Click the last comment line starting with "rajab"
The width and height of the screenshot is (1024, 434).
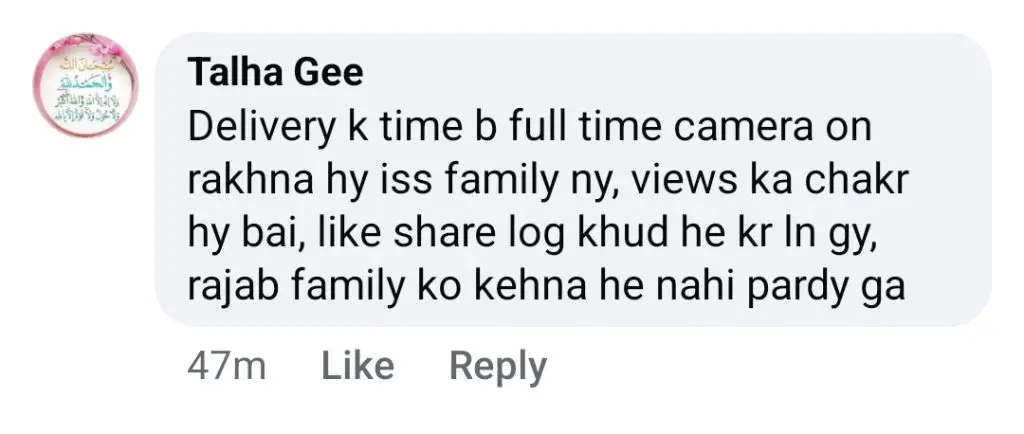546,289
